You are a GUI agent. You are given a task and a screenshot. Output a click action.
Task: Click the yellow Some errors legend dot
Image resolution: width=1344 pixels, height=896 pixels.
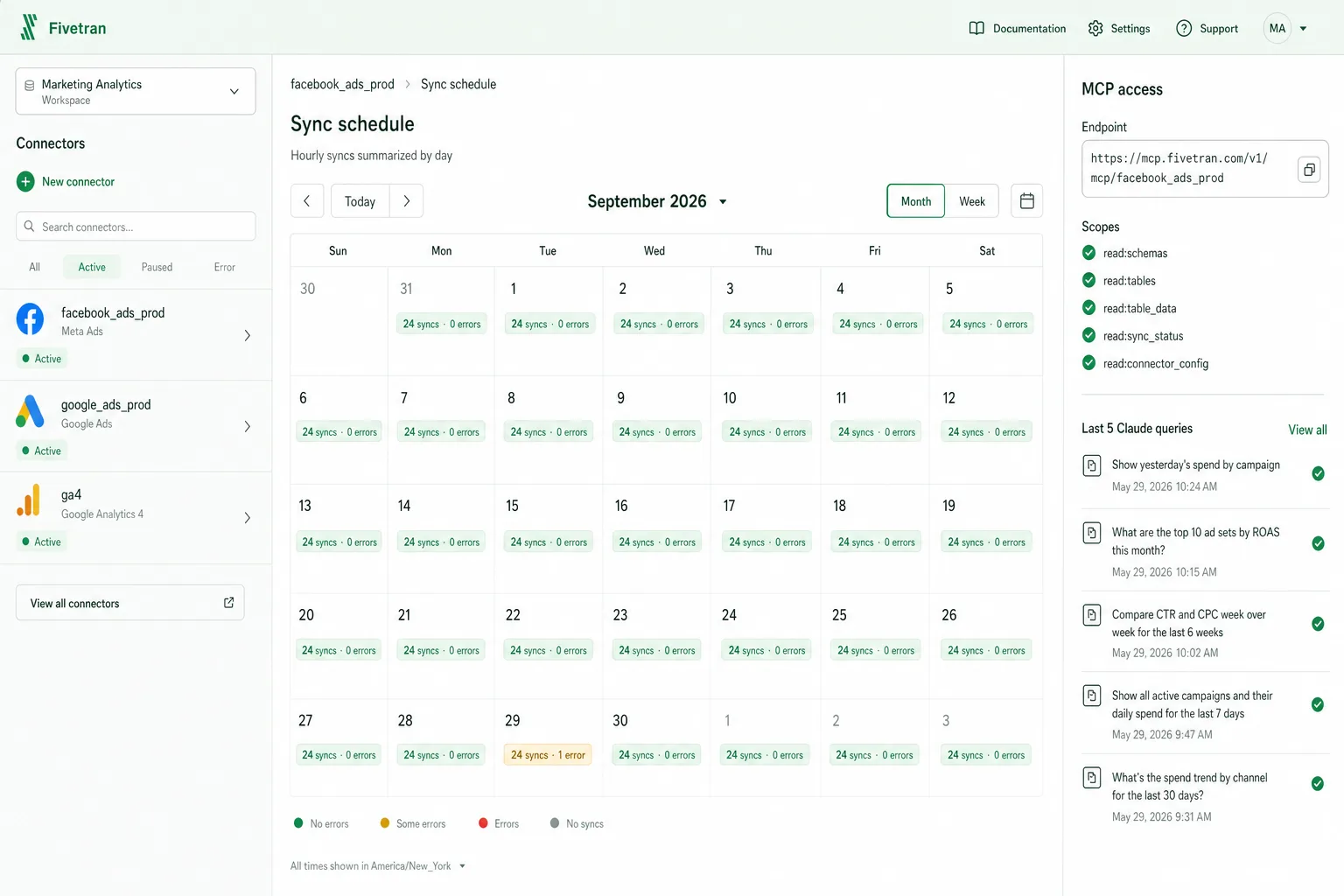tap(385, 823)
